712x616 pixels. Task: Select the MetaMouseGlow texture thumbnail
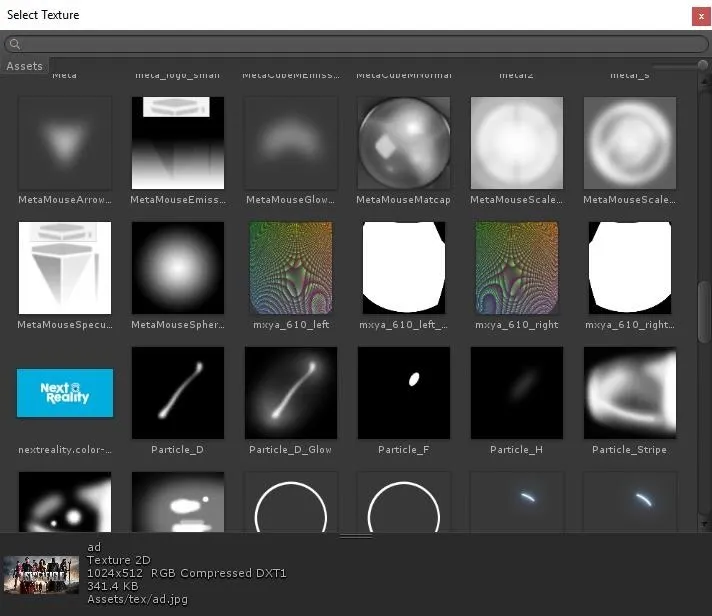coord(291,143)
